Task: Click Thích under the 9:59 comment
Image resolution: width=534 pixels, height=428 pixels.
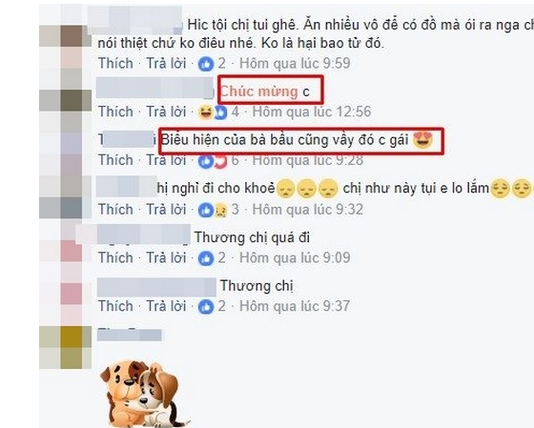Action: click(x=116, y=63)
